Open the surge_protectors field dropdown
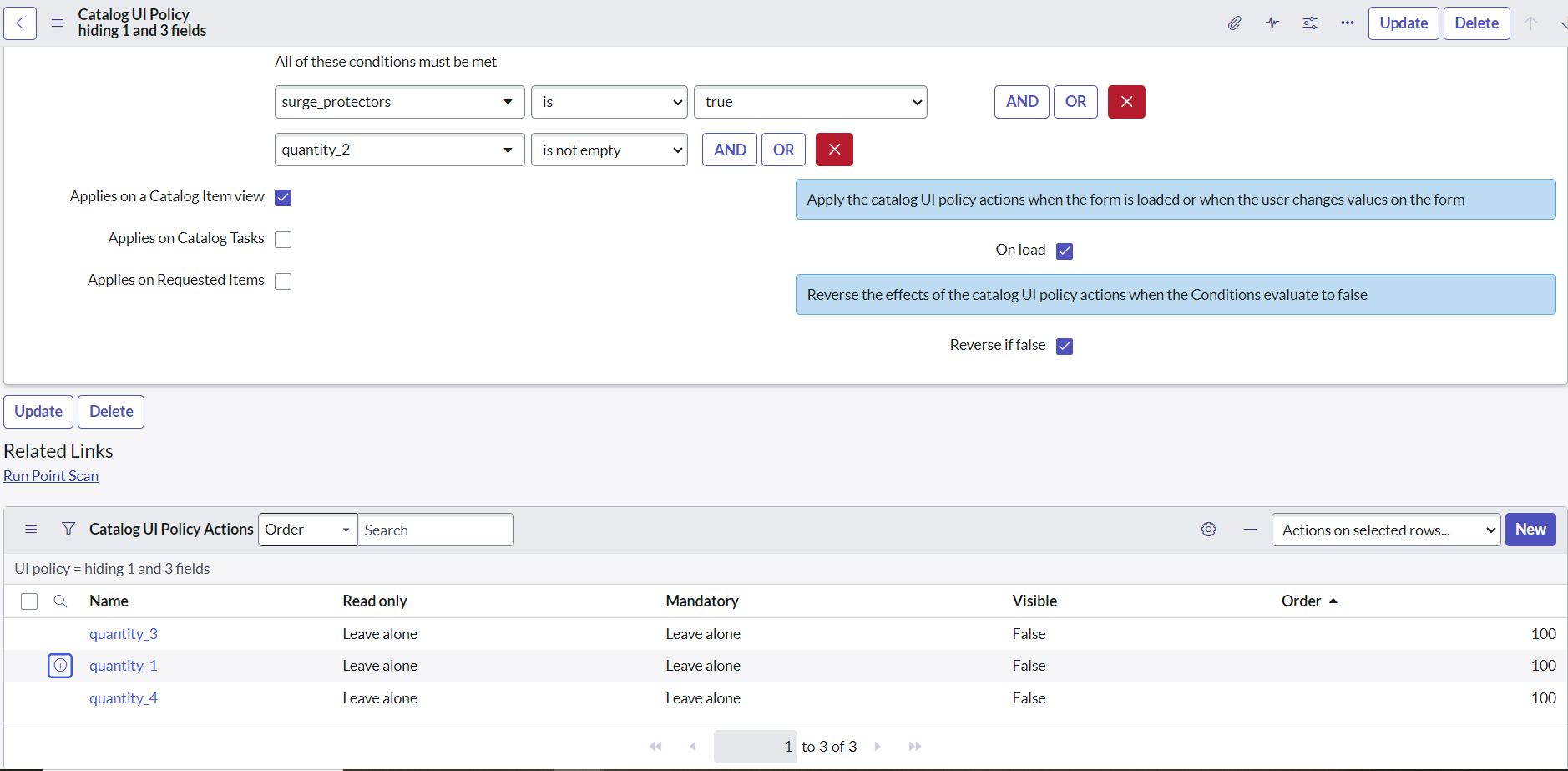The height and width of the screenshot is (771, 1568). [x=400, y=102]
